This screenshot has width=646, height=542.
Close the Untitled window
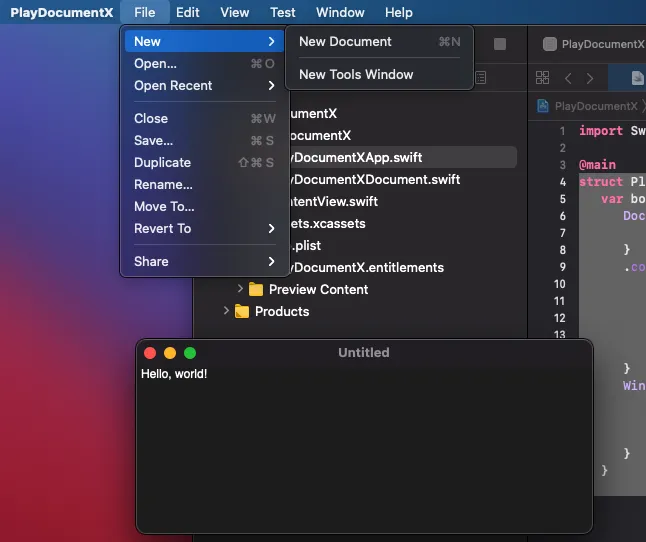click(x=150, y=353)
